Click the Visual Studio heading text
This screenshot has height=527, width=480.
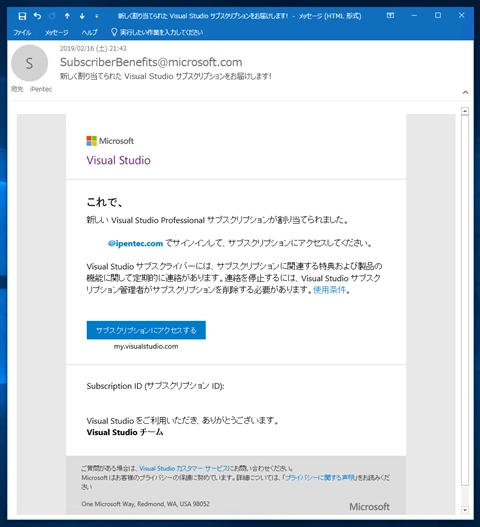pos(118,160)
